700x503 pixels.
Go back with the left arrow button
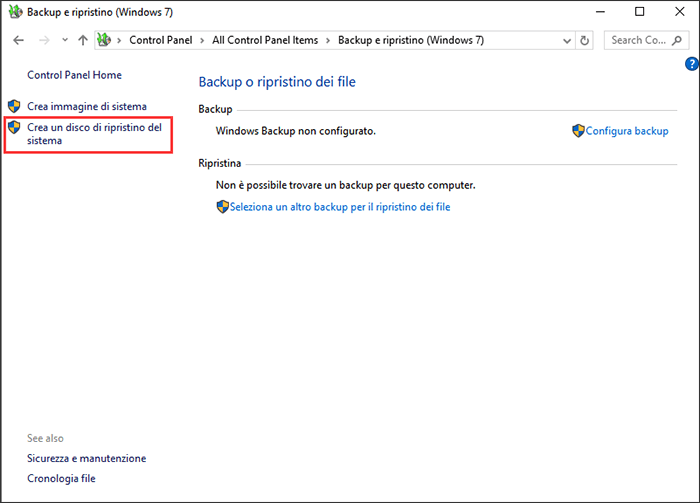(x=18, y=40)
